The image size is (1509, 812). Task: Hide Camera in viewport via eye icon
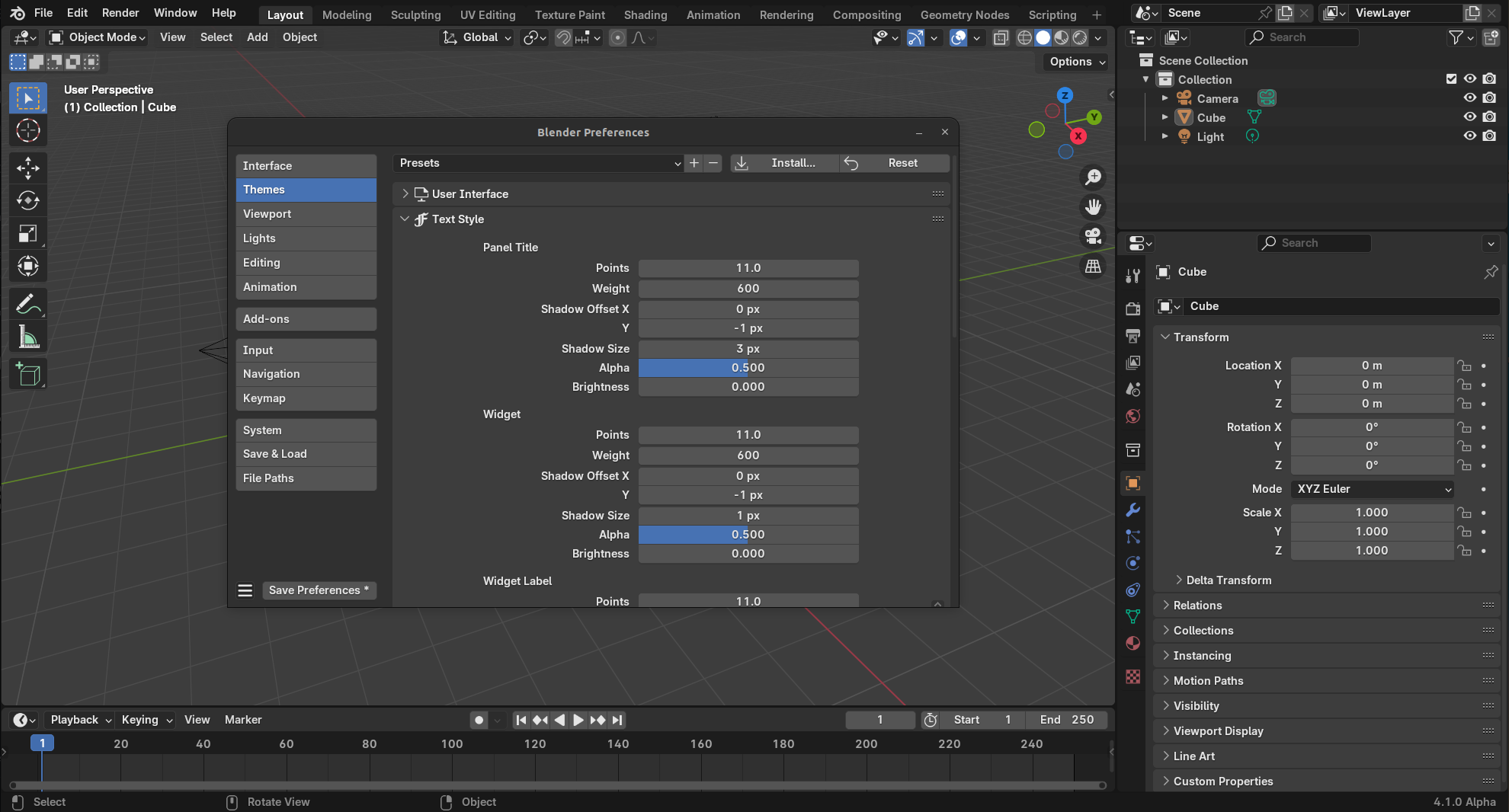pos(1470,98)
